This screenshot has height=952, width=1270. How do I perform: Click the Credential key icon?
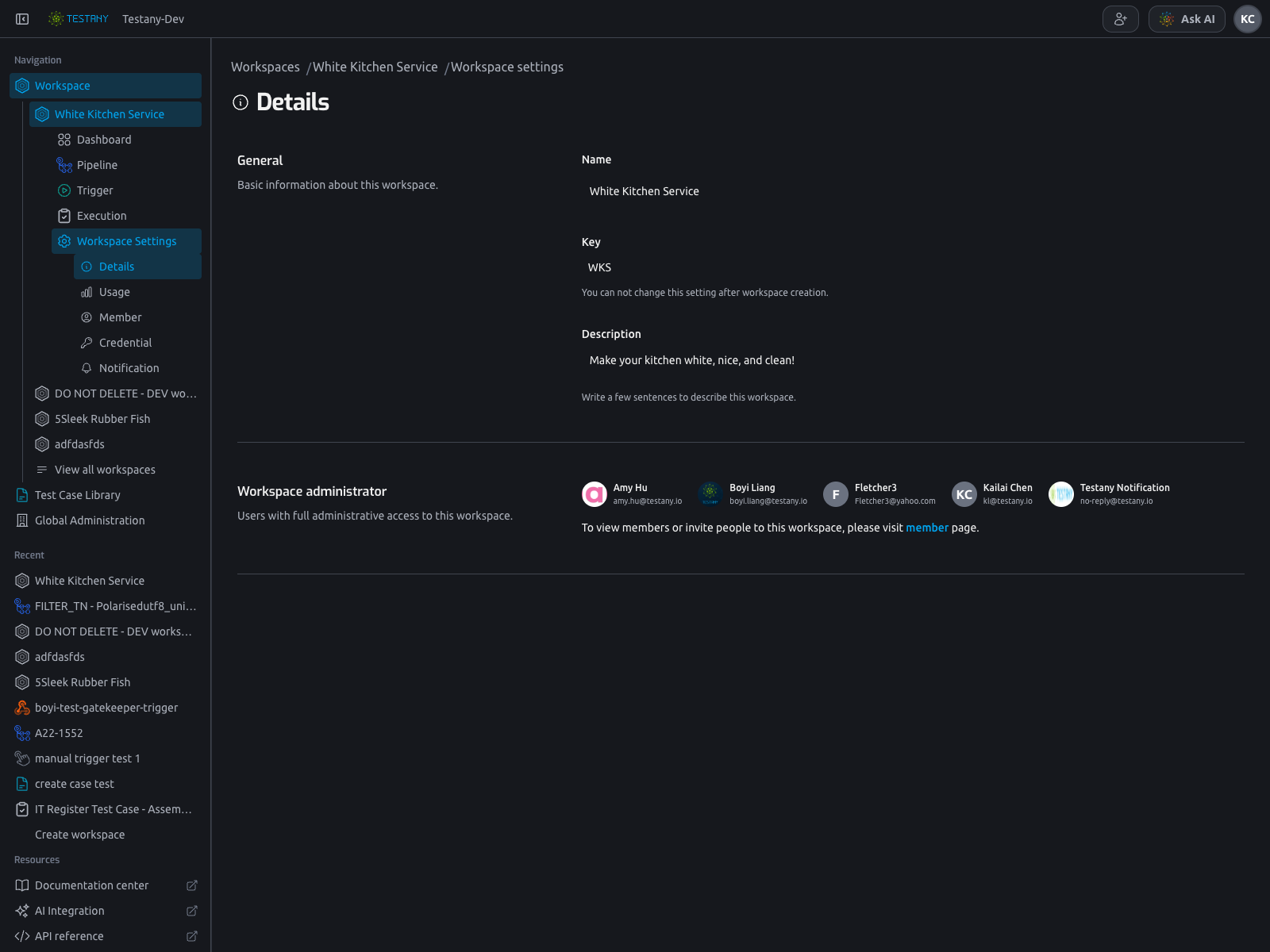[87, 343]
